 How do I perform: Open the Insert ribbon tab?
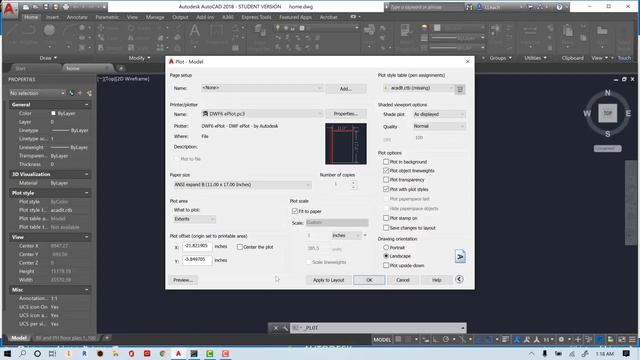[52, 17]
